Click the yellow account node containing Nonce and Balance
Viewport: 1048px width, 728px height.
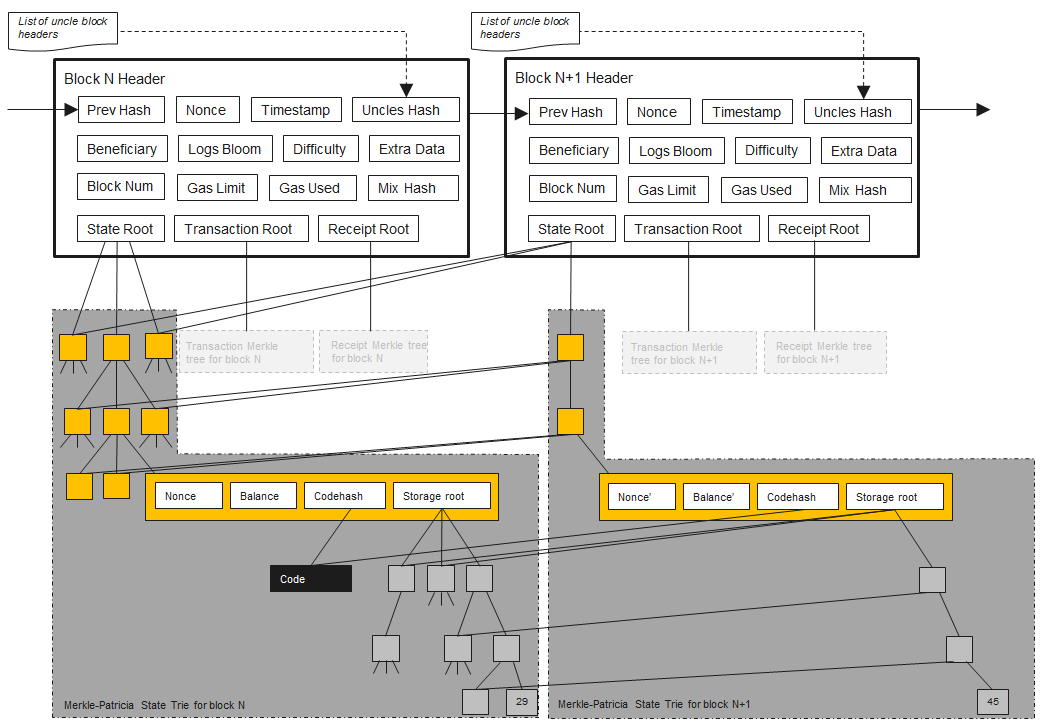click(x=320, y=495)
